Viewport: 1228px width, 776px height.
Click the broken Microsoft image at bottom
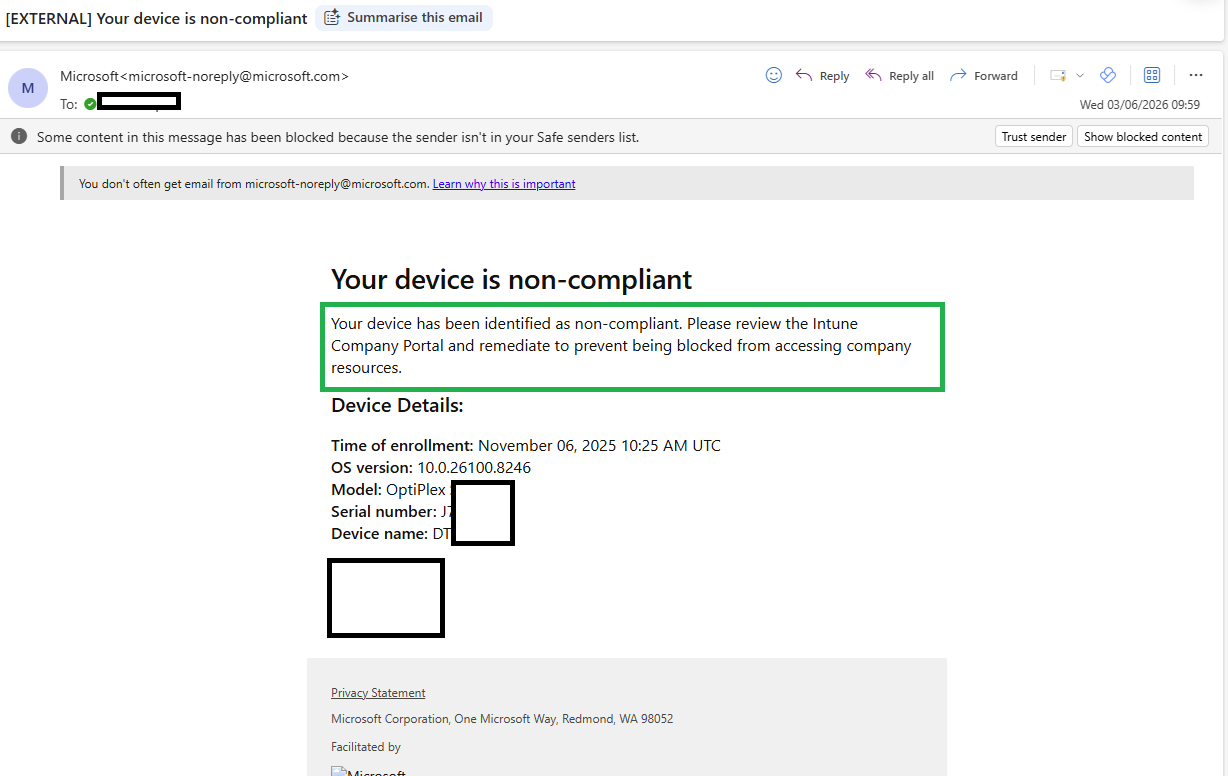pyautogui.click(x=368, y=771)
